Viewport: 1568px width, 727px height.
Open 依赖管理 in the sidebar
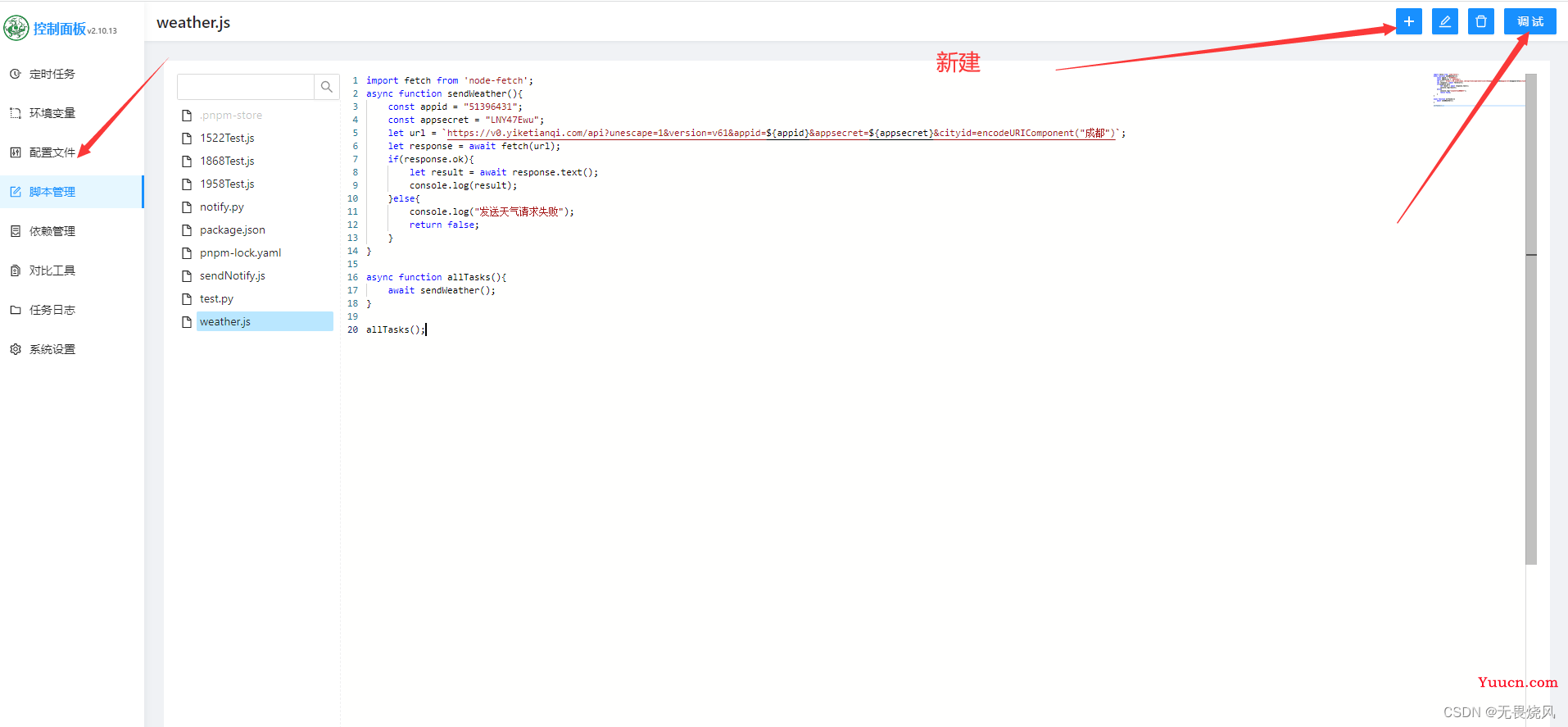(72, 231)
